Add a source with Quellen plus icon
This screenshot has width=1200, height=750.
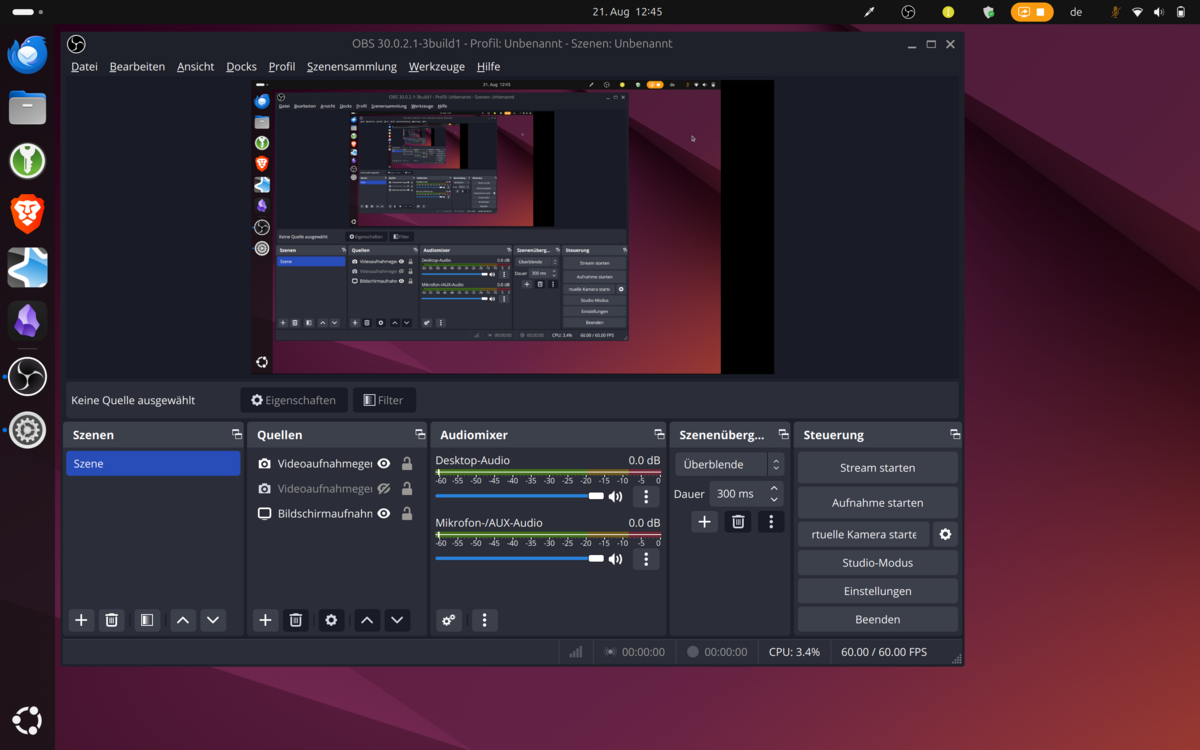click(x=265, y=620)
